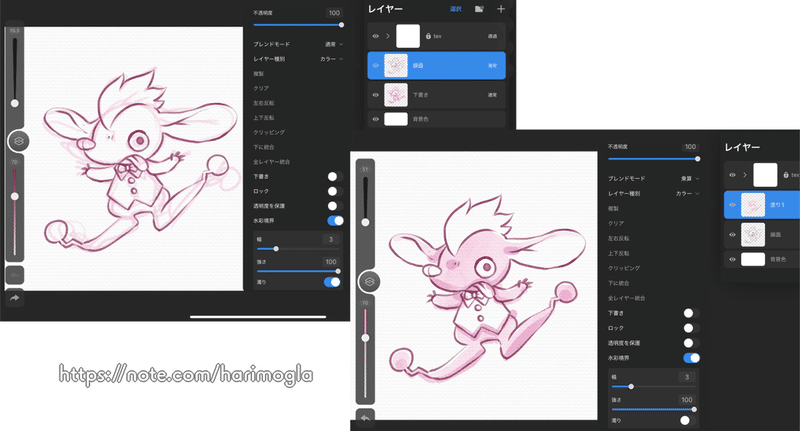The width and height of the screenshot is (800, 431).
Task: Expand the tex layer group in right window
Action: pyautogui.click(x=745, y=175)
